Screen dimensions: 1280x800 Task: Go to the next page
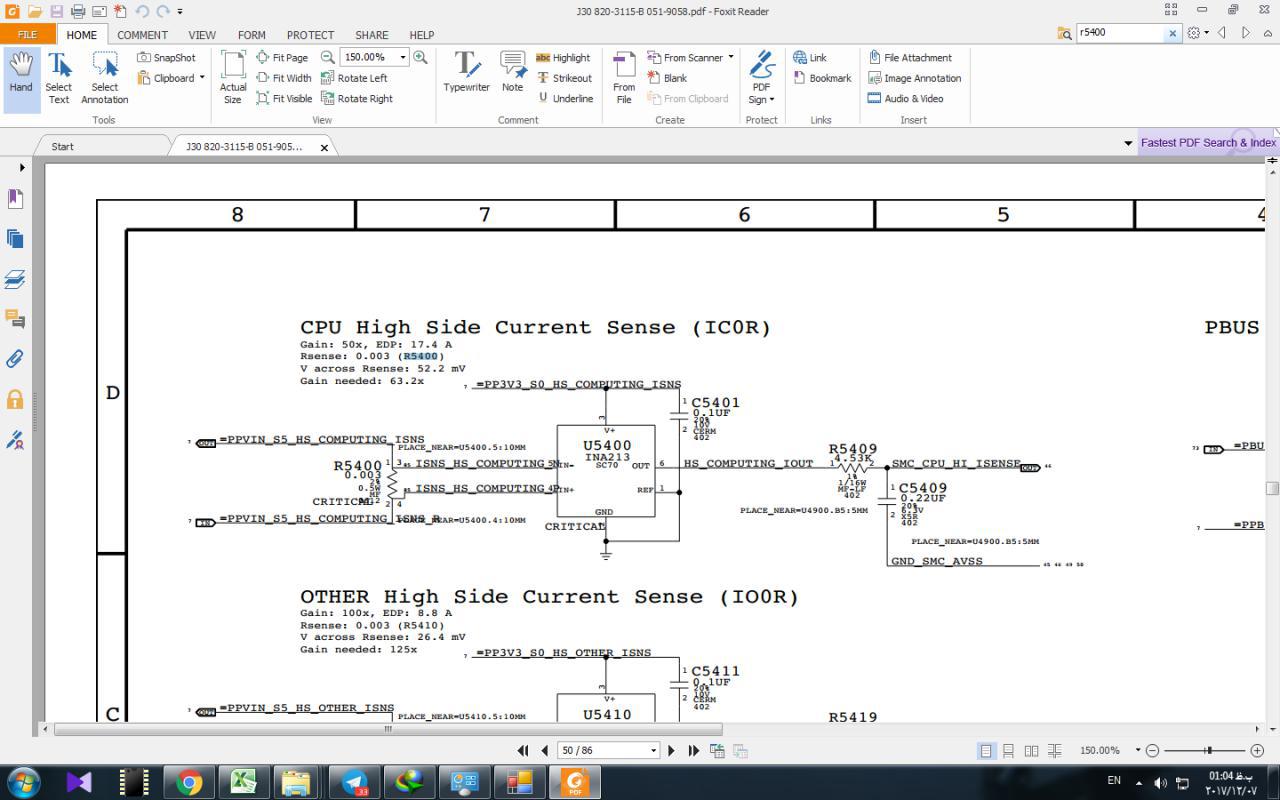point(671,750)
